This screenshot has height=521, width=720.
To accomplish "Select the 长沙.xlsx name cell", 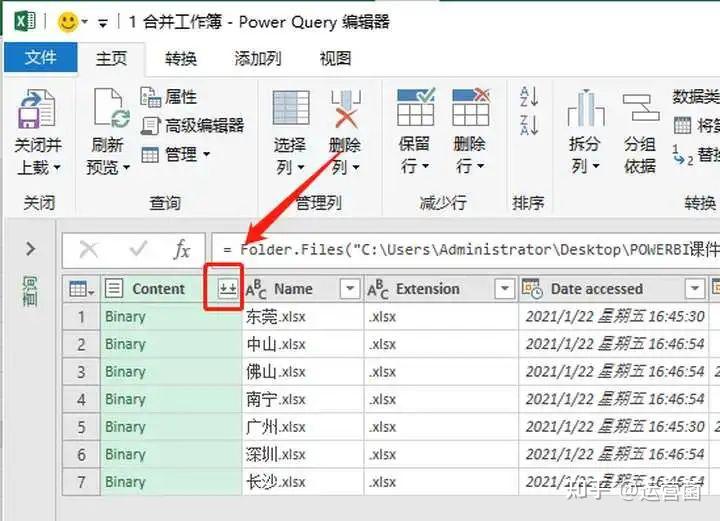I will pyautogui.click(x=303, y=482).
